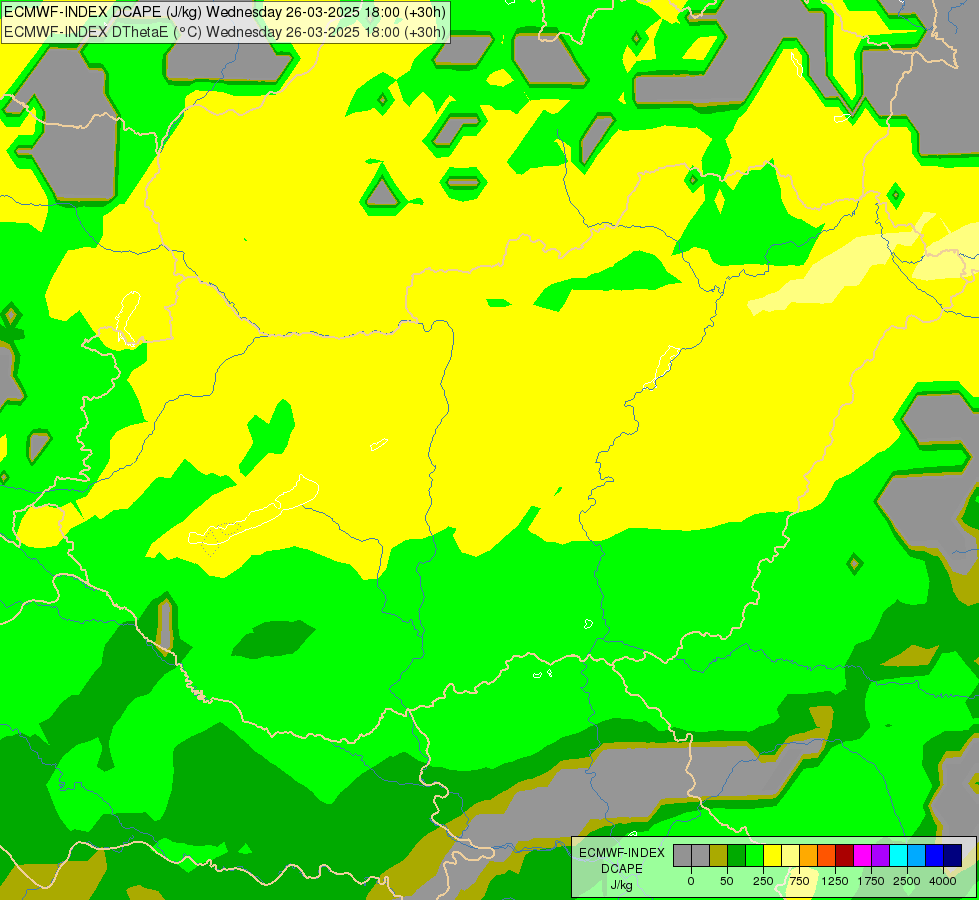Click the '0' tick value in the legend
This screenshot has height=900, width=979.
691,881
